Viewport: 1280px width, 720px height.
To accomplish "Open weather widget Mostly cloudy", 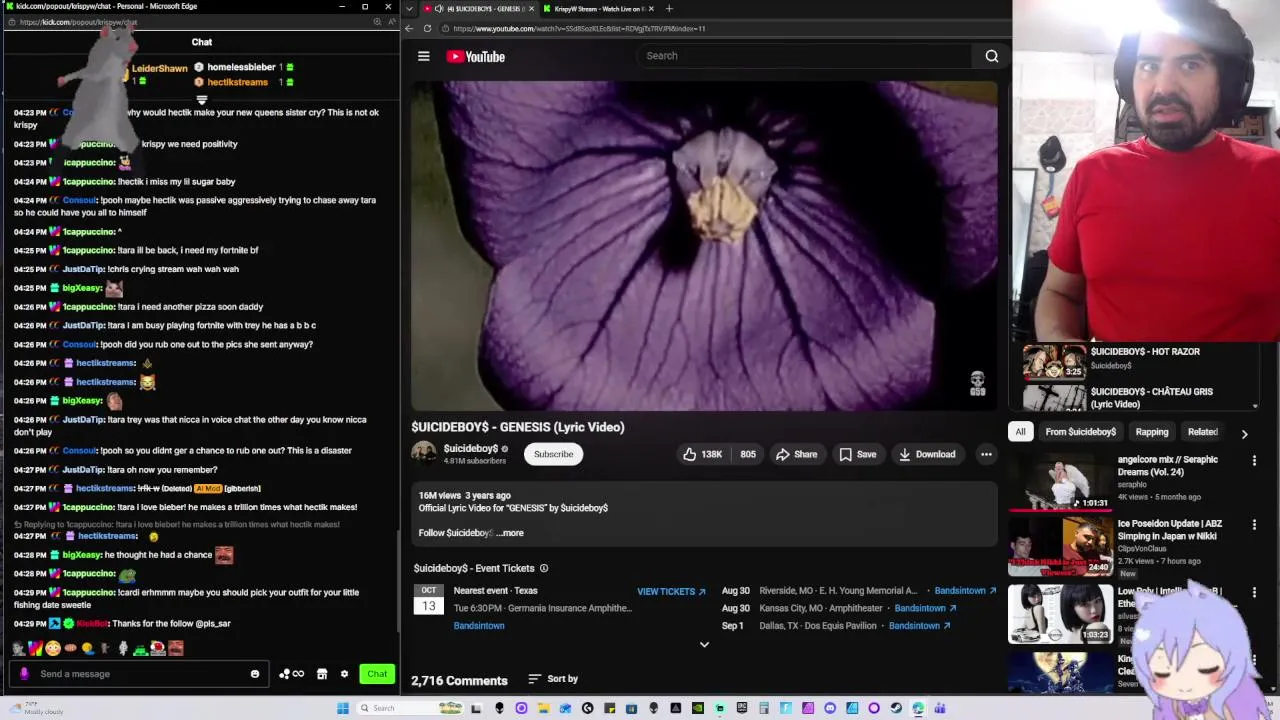I will [x=35, y=708].
